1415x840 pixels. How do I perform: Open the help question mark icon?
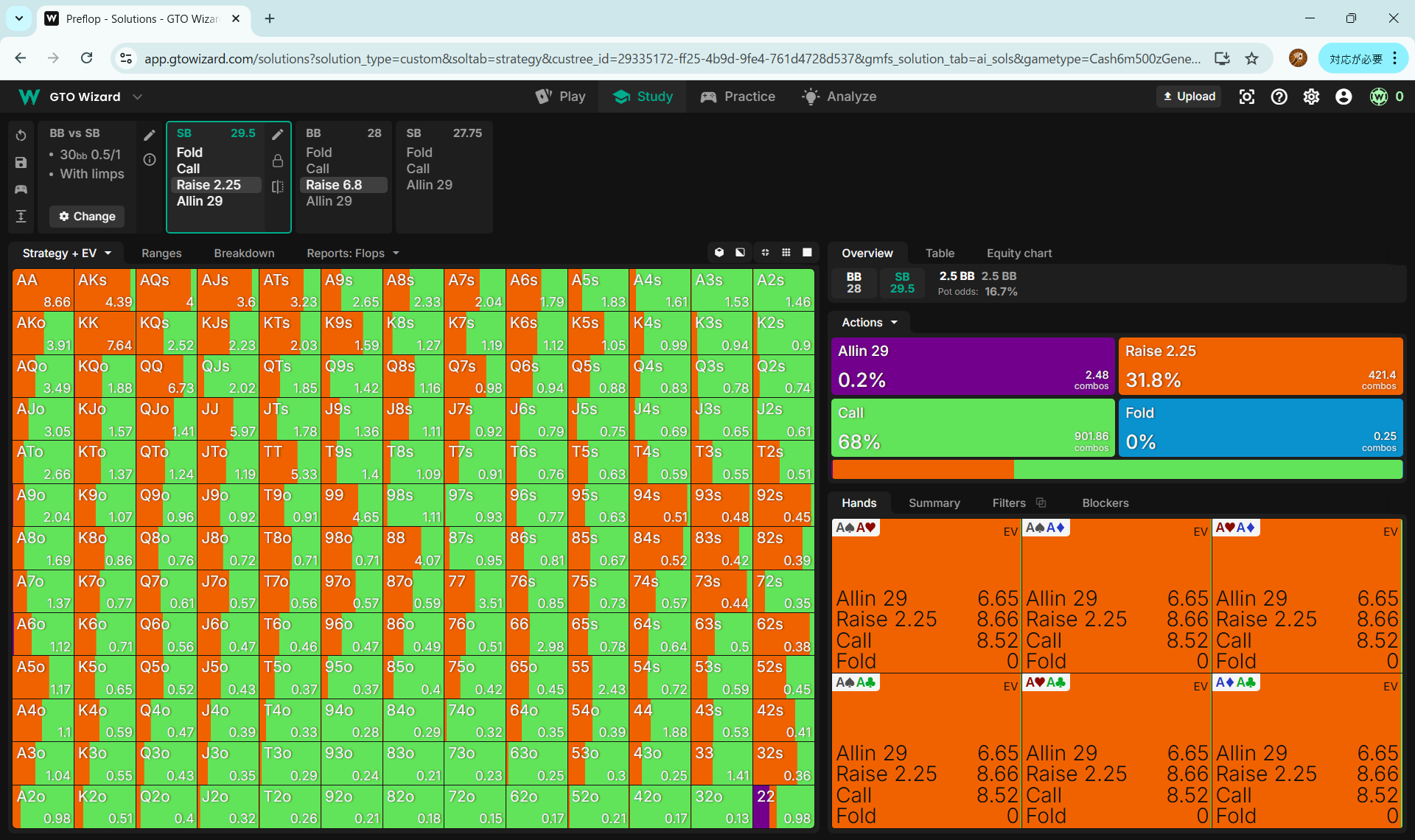click(1279, 97)
